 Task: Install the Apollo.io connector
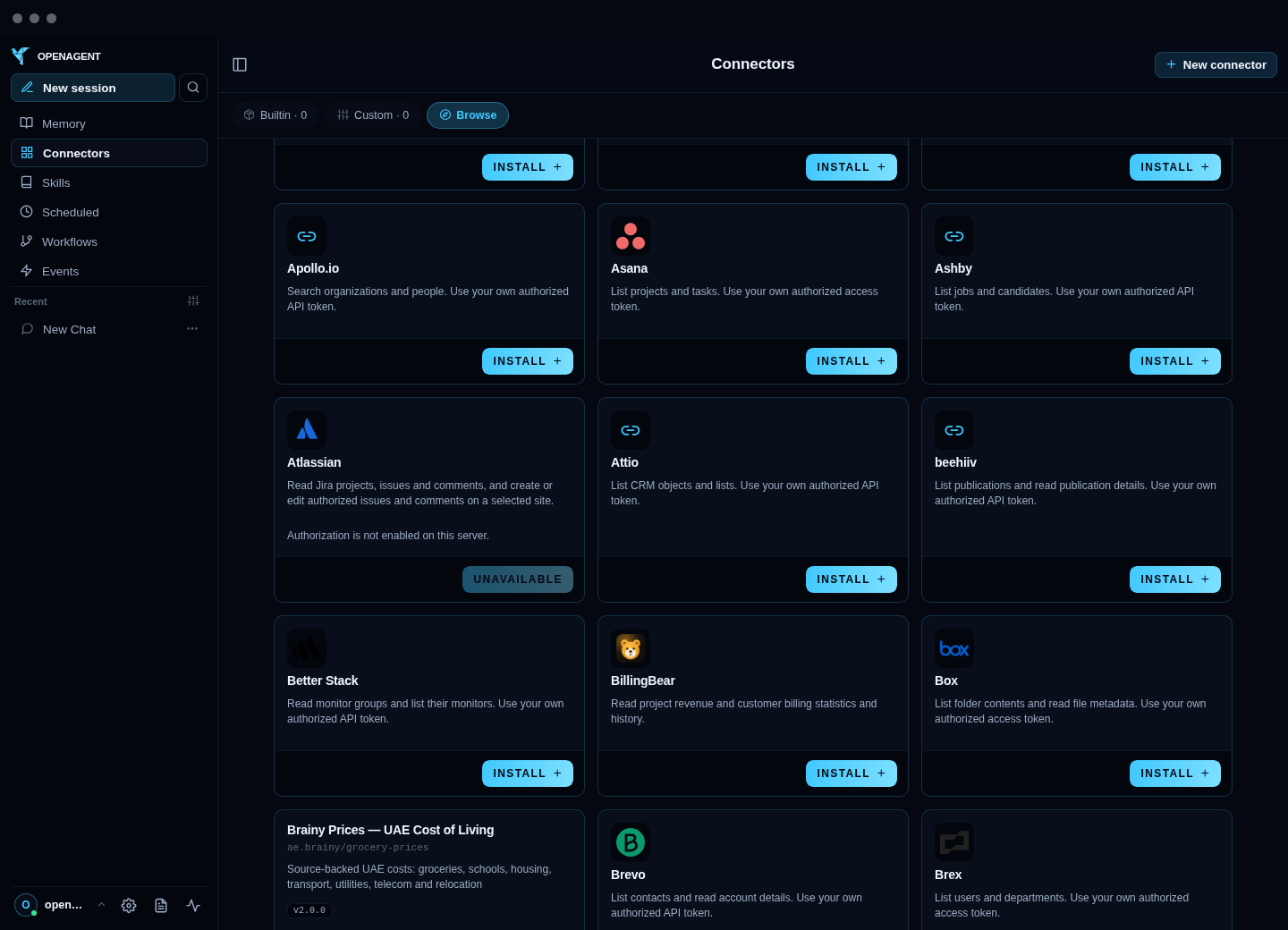(x=528, y=361)
